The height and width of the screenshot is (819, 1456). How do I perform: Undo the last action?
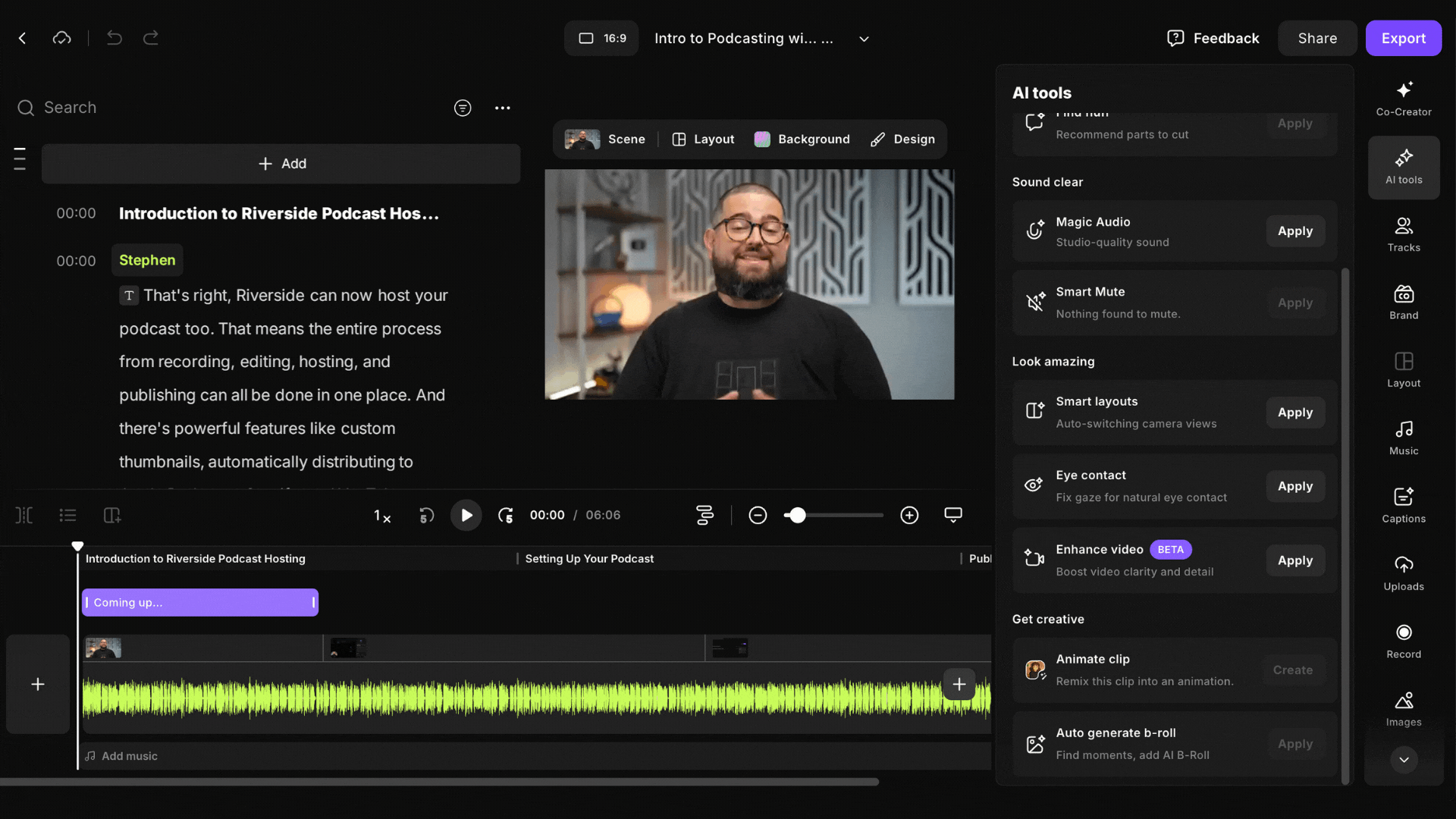pos(115,38)
